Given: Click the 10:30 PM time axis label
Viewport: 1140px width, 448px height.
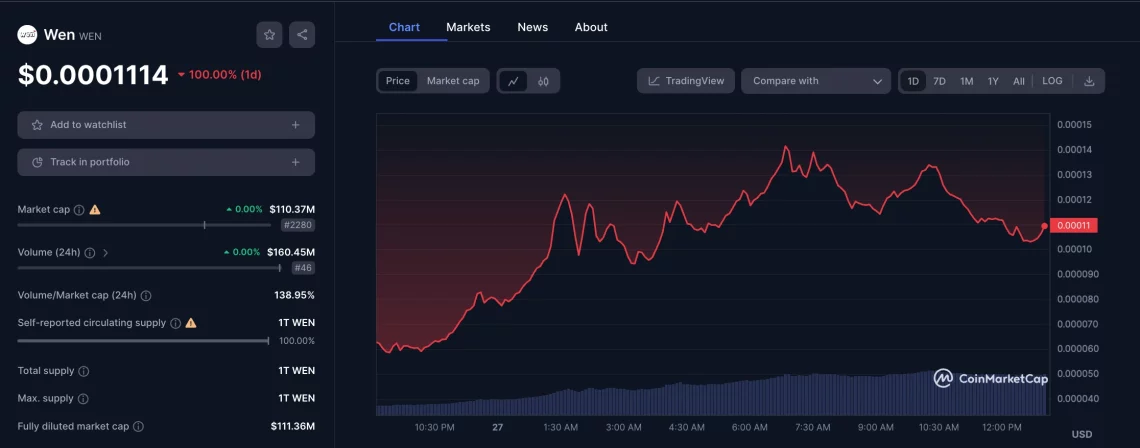Looking at the screenshot, I should [435, 427].
